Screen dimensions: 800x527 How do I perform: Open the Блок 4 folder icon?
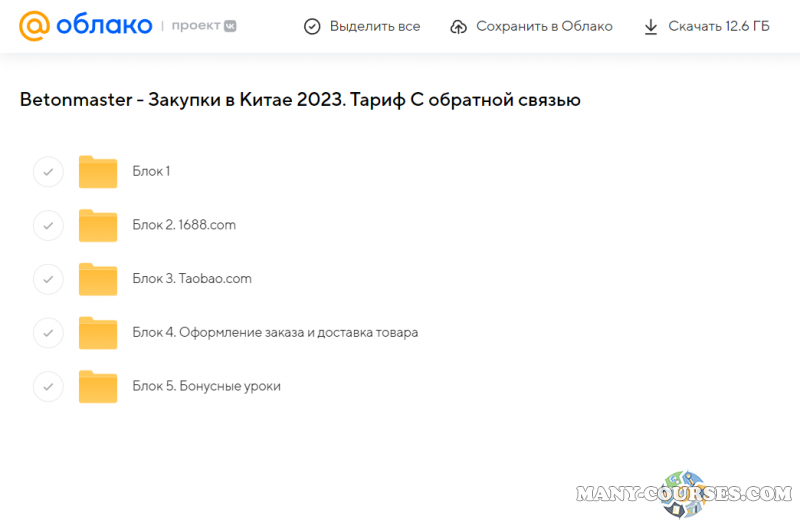tap(98, 333)
